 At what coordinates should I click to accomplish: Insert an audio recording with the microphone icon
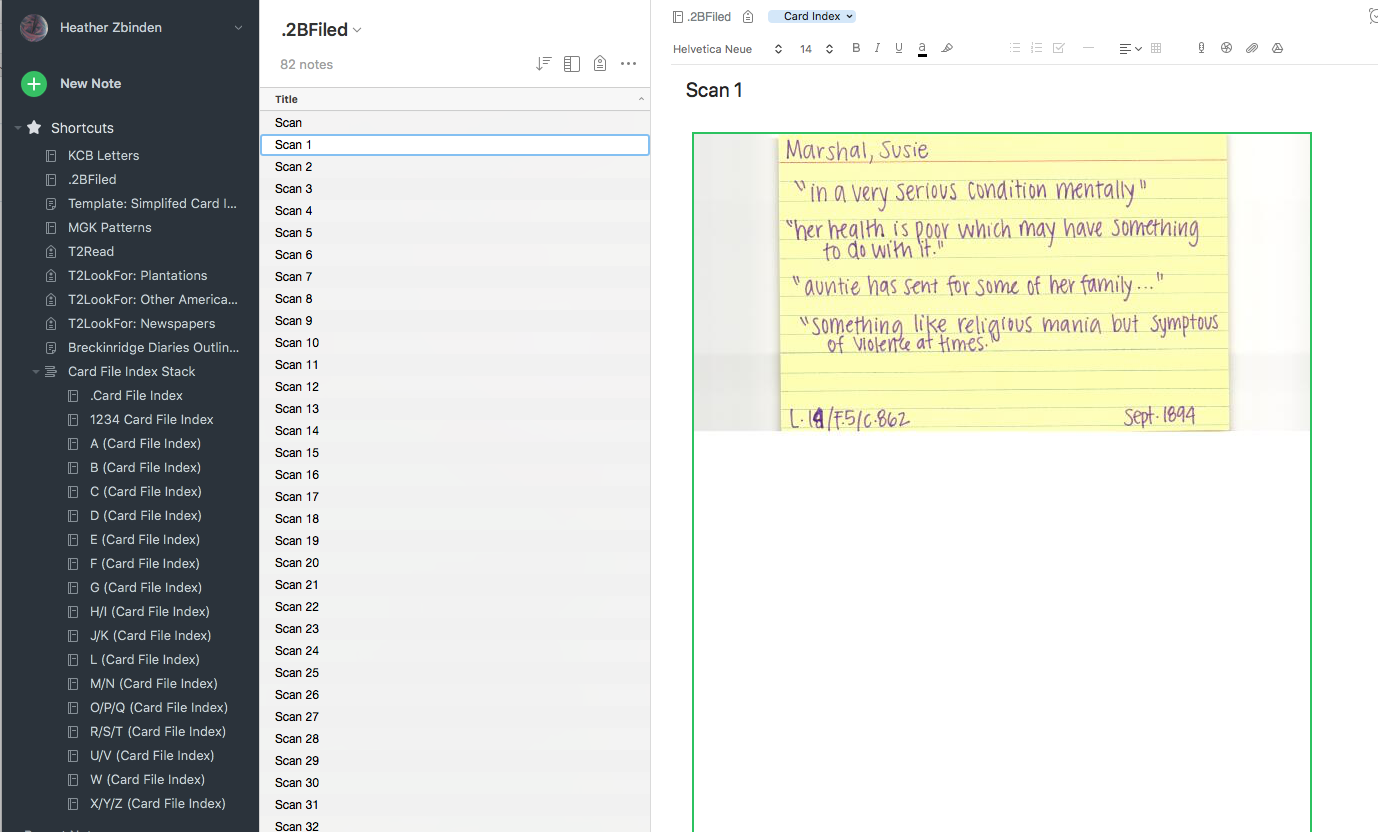1201,47
